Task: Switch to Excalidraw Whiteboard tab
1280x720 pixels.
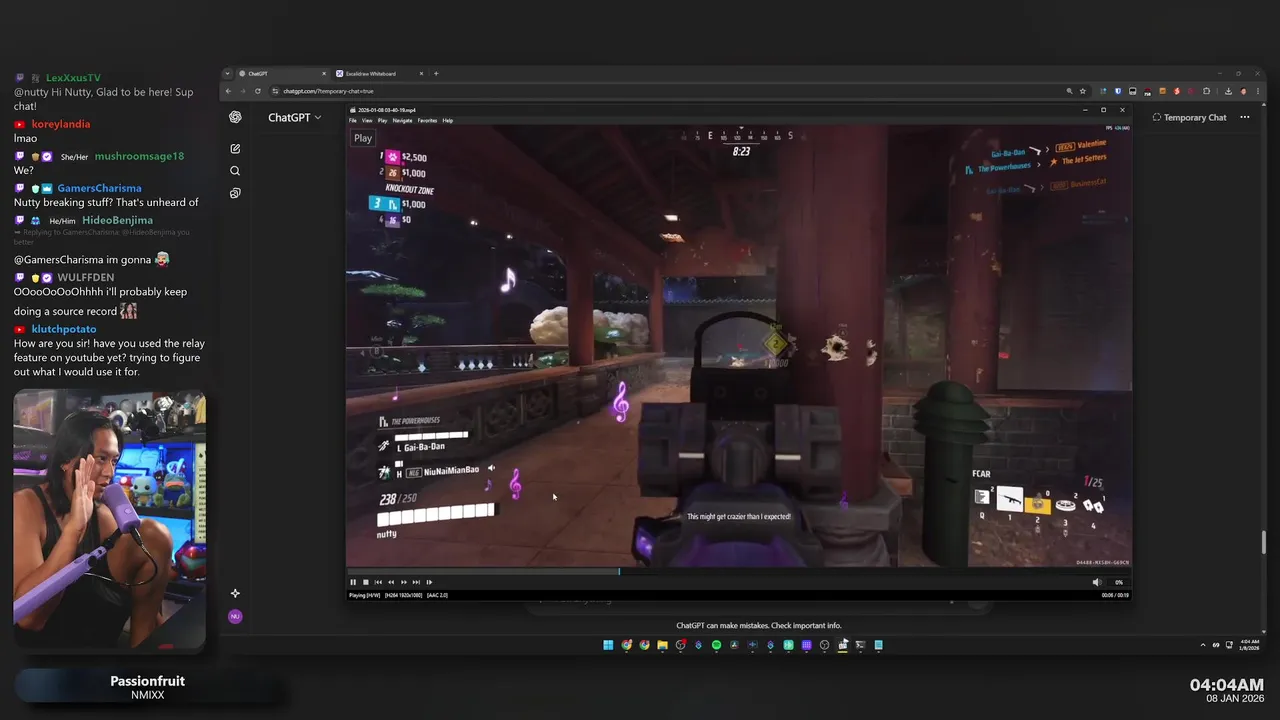Action: click(378, 73)
